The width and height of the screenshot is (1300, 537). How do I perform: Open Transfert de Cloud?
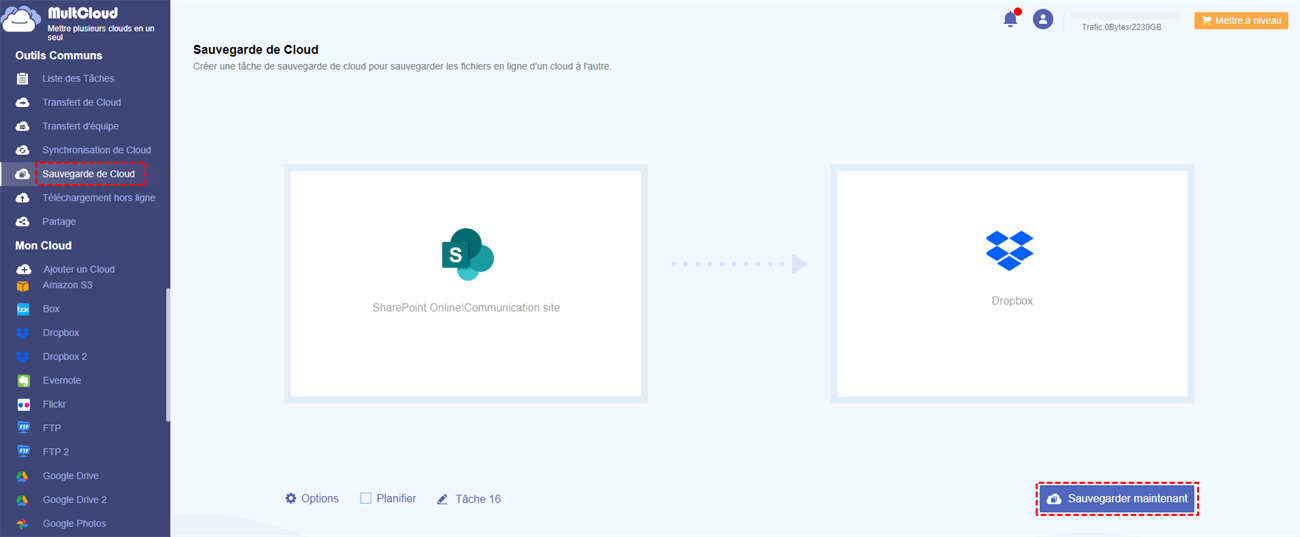pos(82,102)
